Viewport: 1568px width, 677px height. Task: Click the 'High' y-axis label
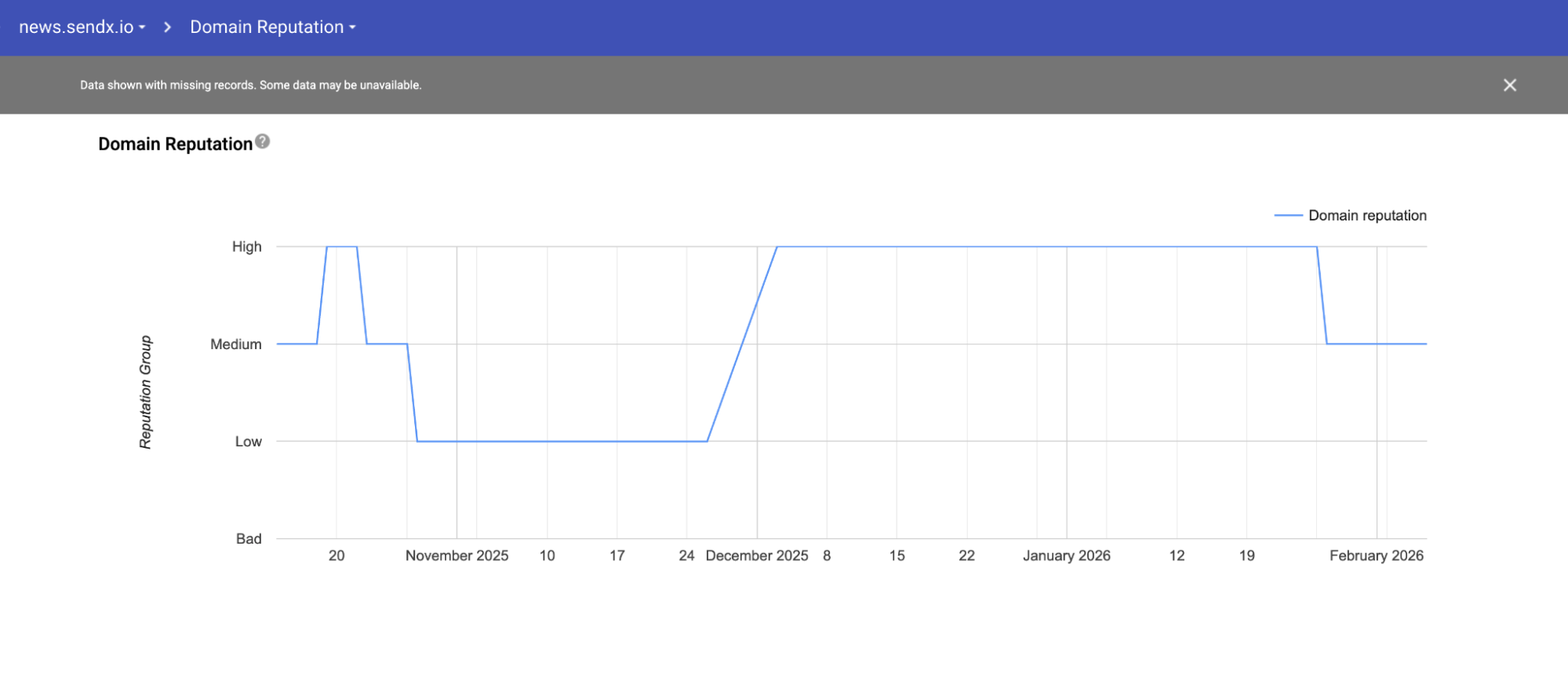pyautogui.click(x=246, y=247)
